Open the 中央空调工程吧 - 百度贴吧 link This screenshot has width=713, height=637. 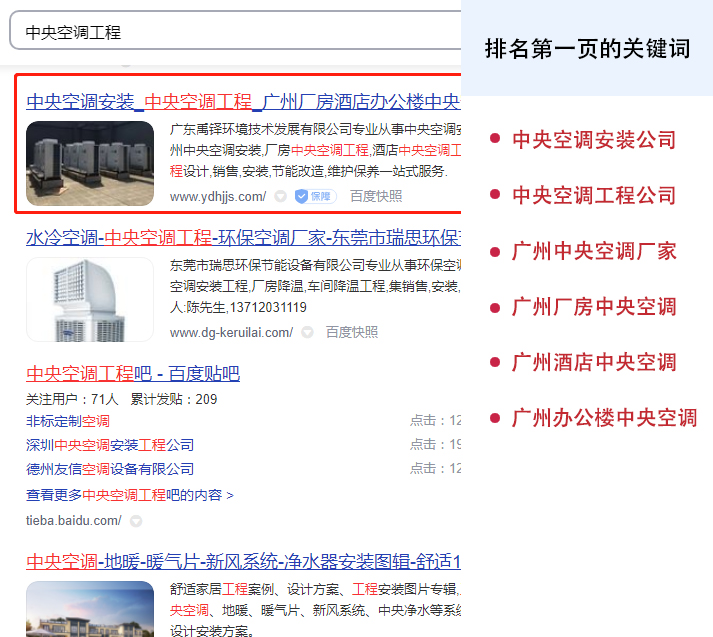pyautogui.click(x=133, y=374)
